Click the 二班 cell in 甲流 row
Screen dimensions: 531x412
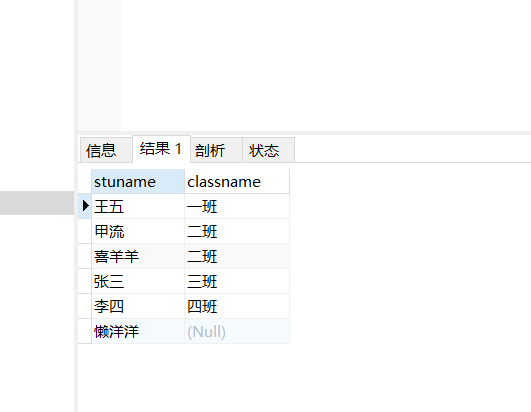click(237, 231)
